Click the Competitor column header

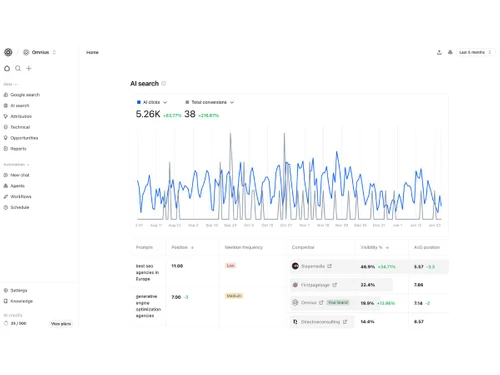point(303,247)
